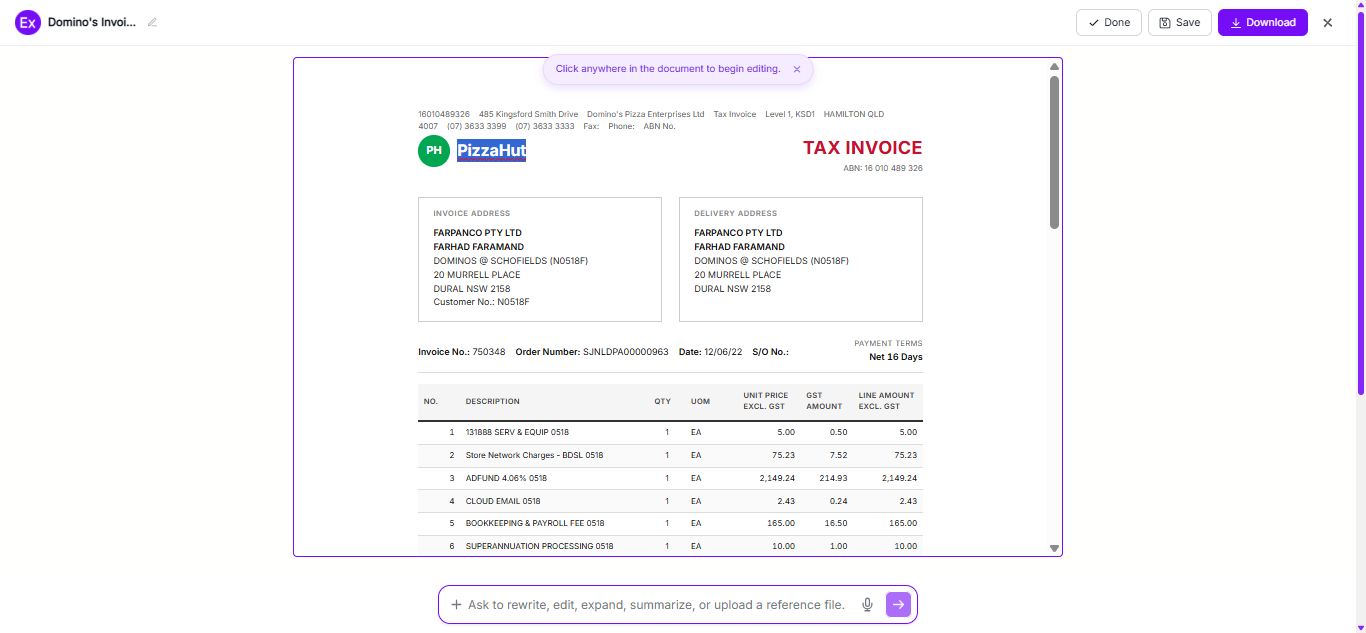
Task: Click 'BOOKKEEPING & PAYROLL FEE 0518' description
Action: (x=535, y=523)
